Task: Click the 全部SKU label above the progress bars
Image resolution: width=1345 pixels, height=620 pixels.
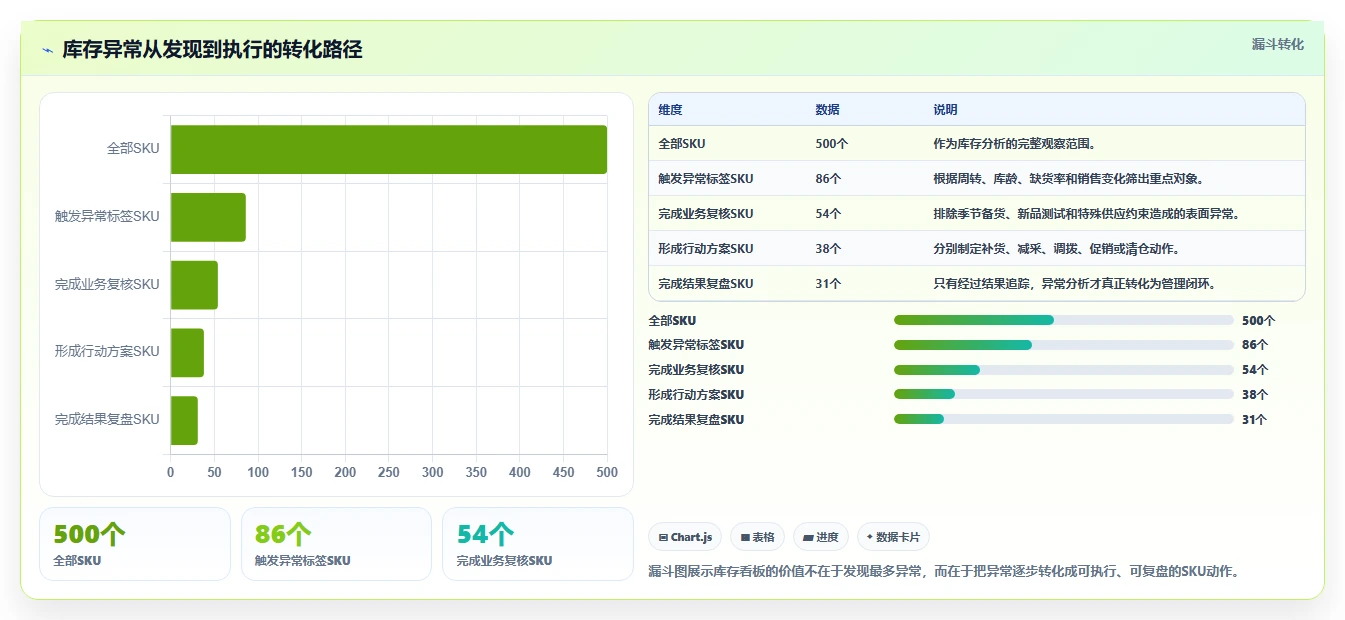Action: 672,321
